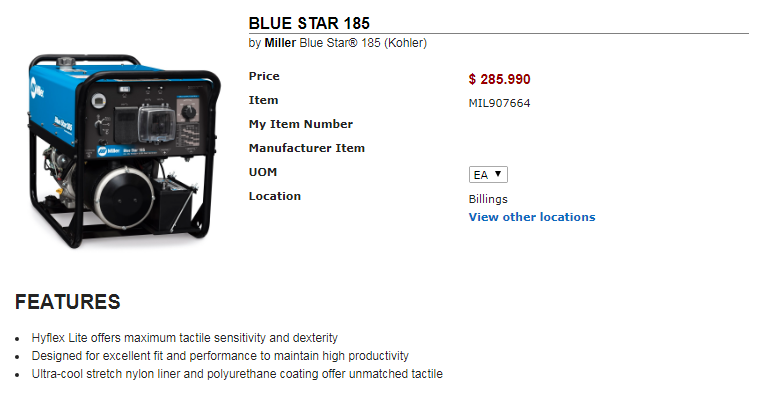Click the My Item Number label
This screenshot has width=758, height=395.
(x=301, y=124)
